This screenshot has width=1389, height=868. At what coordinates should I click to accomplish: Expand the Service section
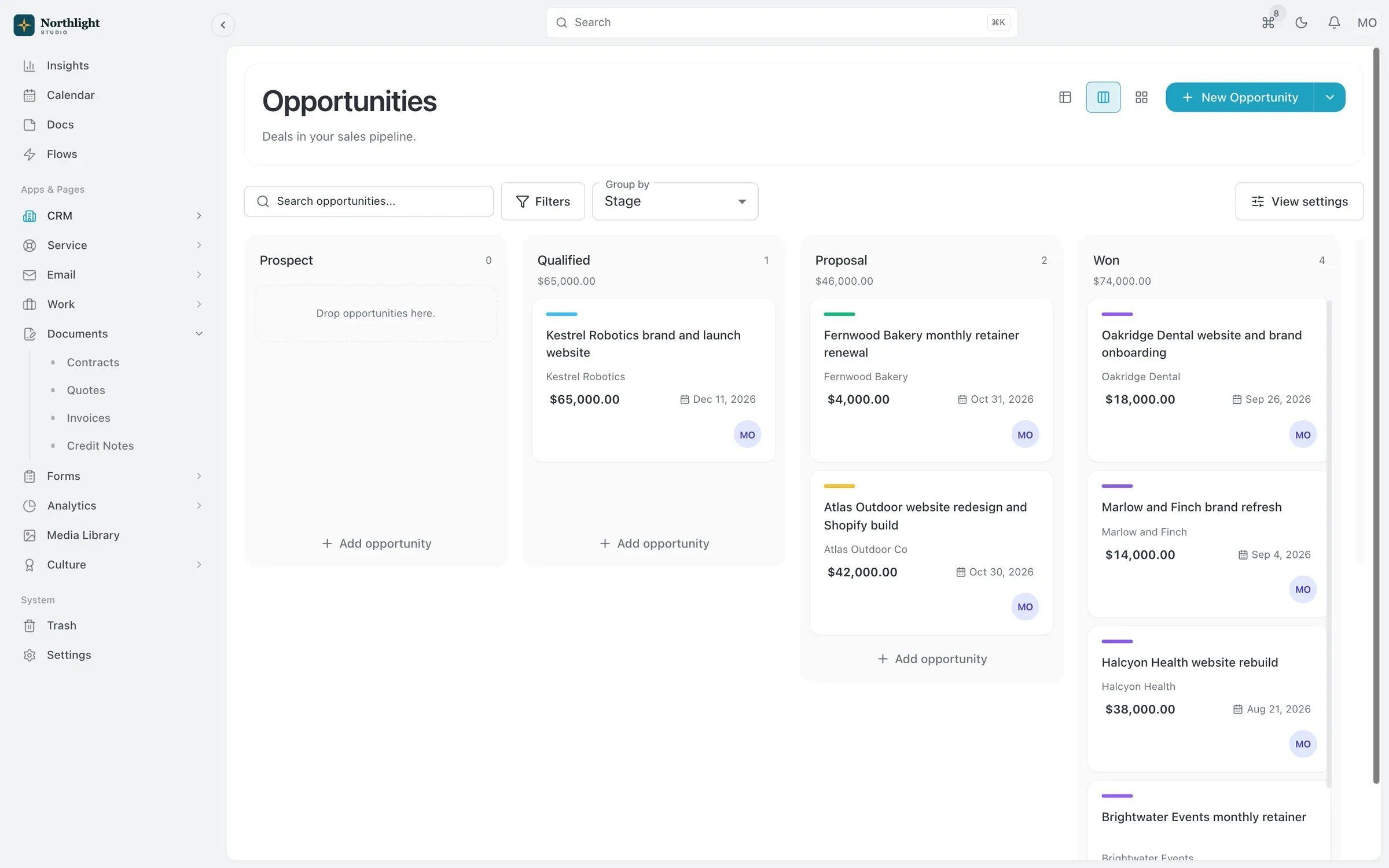pyautogui.click(x=112, y=245)
